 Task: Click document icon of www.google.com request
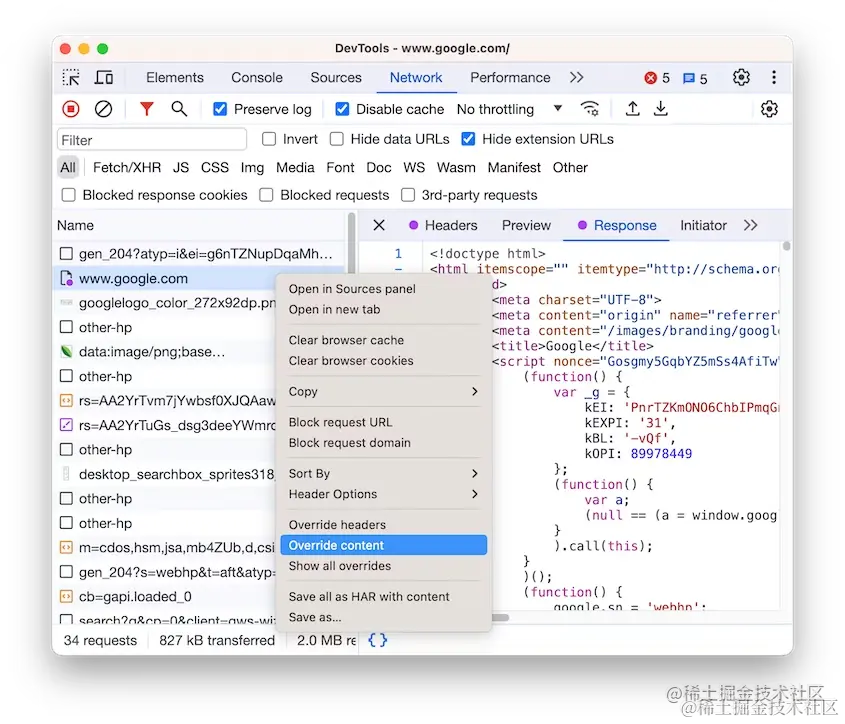click(66, 279)
